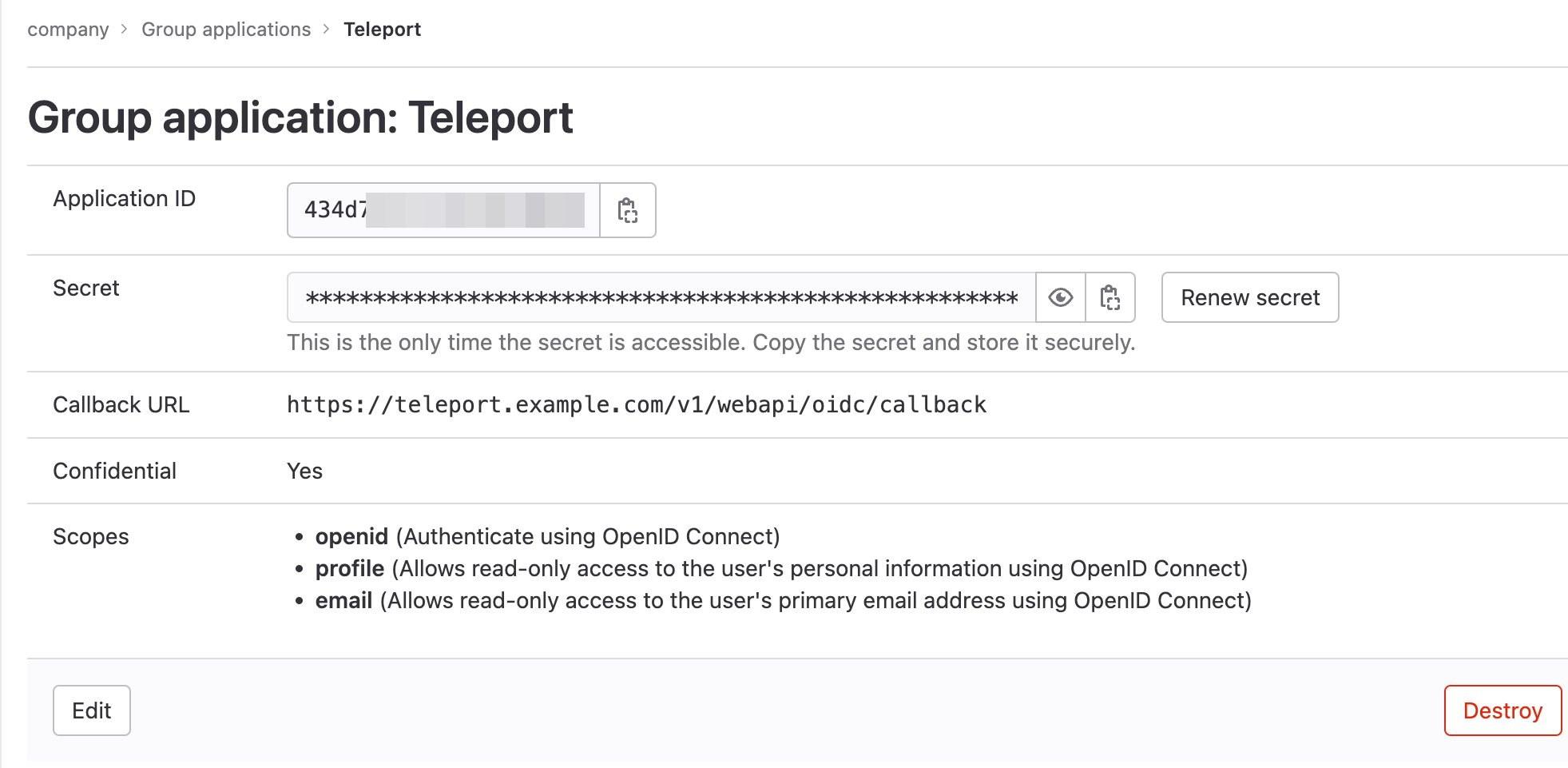Screen dimensions: 1568x768
Task: Select the email scope entry
Action: pos(343,601)
